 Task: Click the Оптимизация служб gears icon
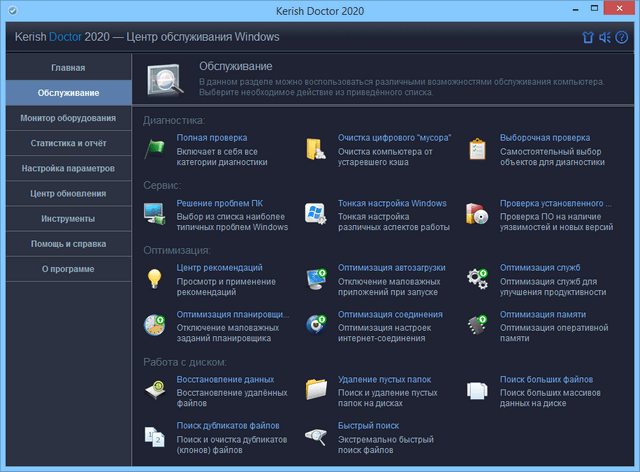click(x=479, y=279)
